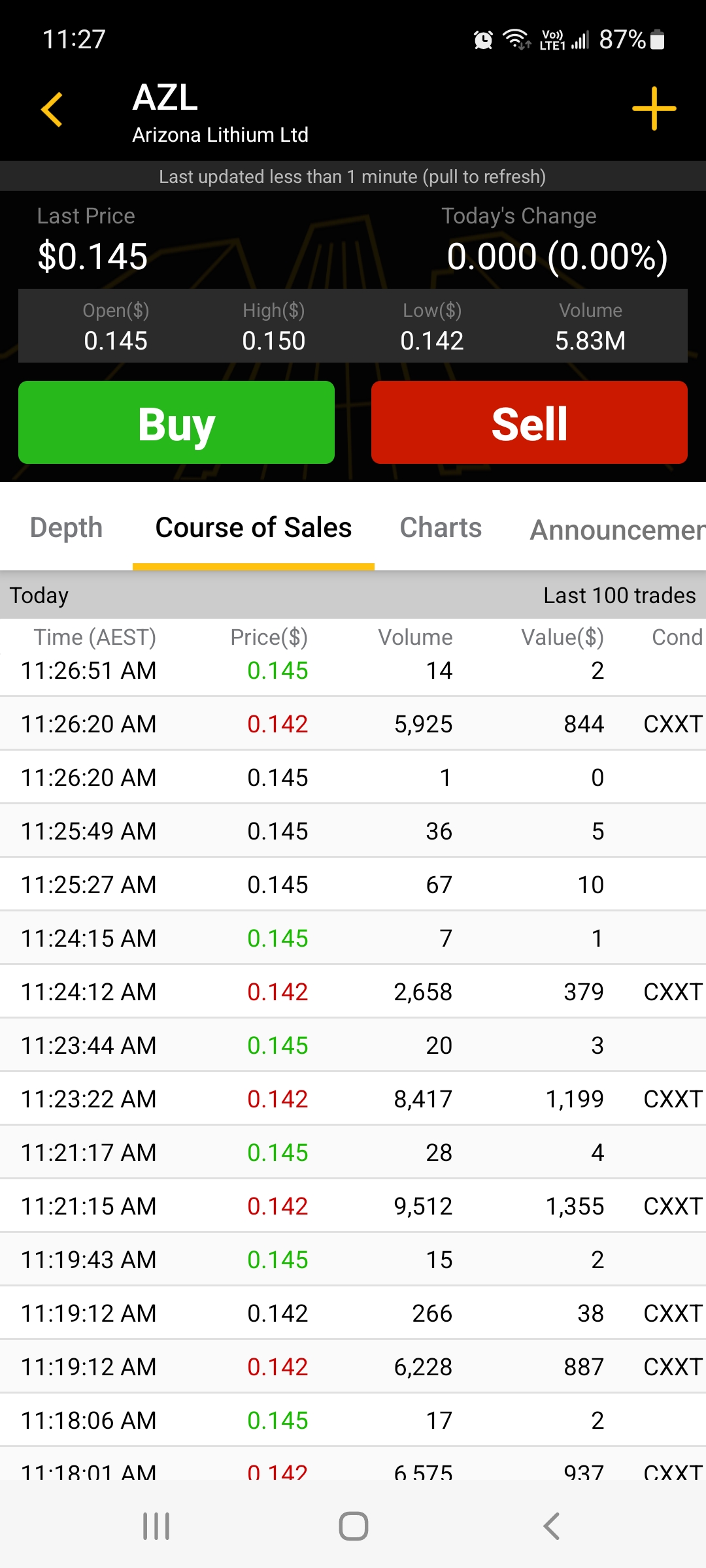The width and height of the screenshot is (706, 1568).
Task: Select the Course of Sales tab
Action: pyautogui.click(x=254, y=528)
